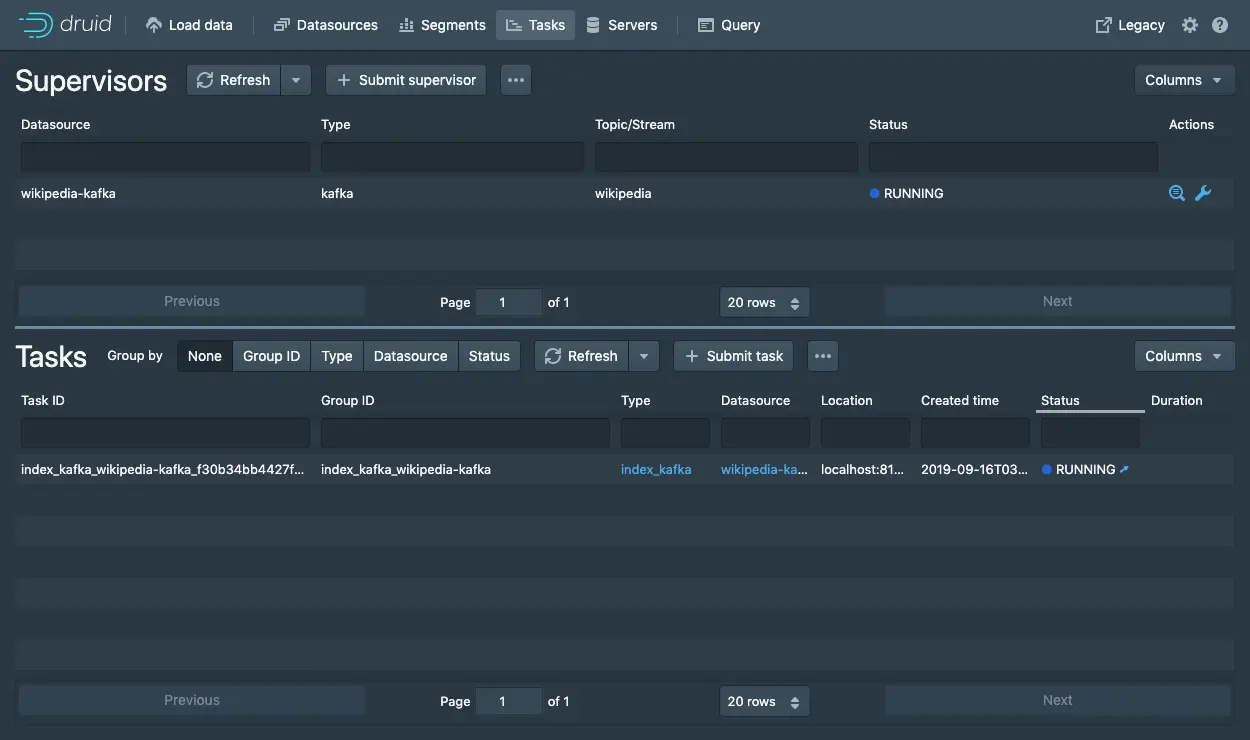This screenshot has height=740, width=1250.
Task: Click the Druid logo
Action: (x=63, y=25)
